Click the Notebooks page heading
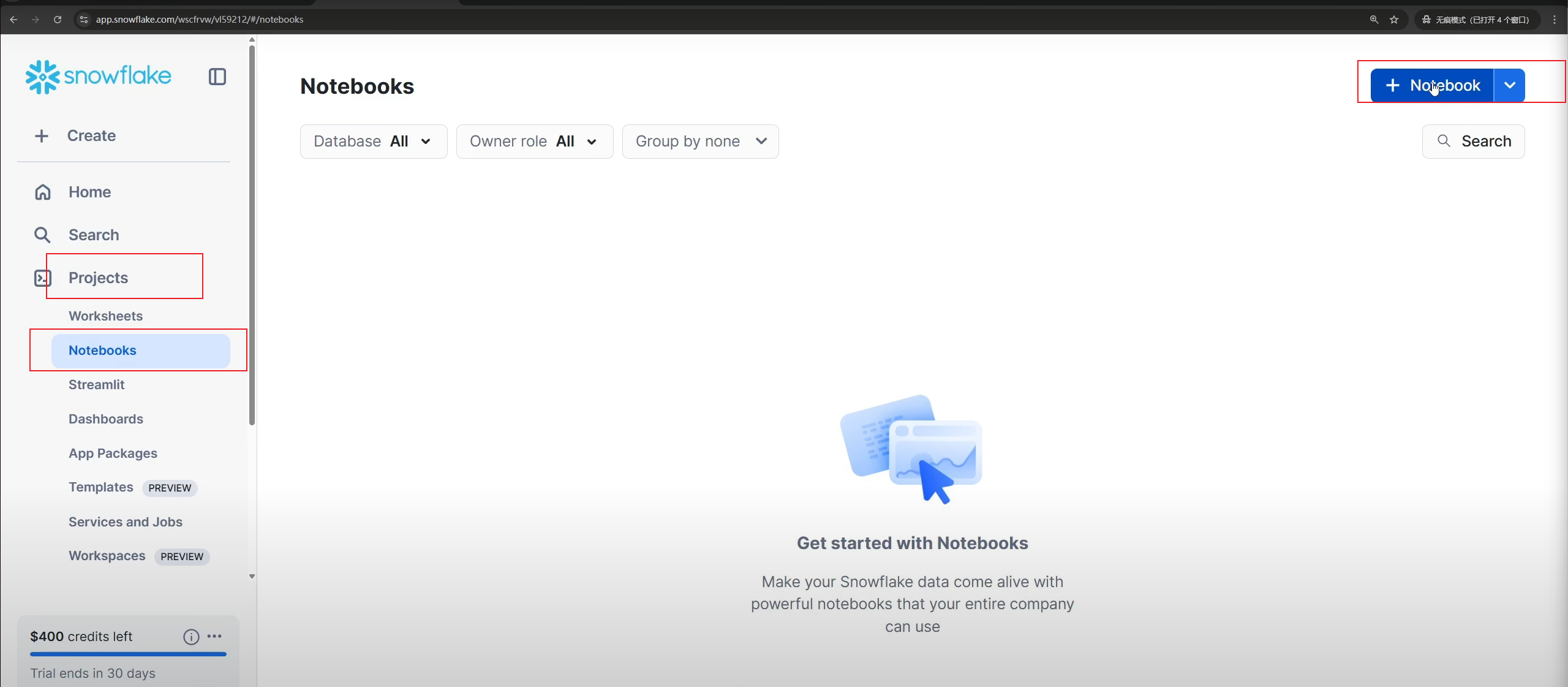The image size is (1568, 687). coord(357,86)
